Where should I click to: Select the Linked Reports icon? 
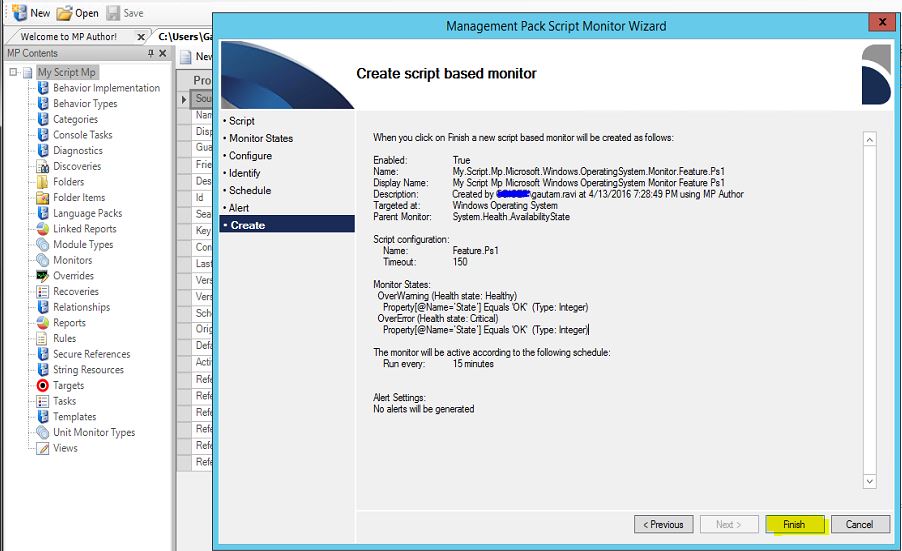click(x=43, y=229)
